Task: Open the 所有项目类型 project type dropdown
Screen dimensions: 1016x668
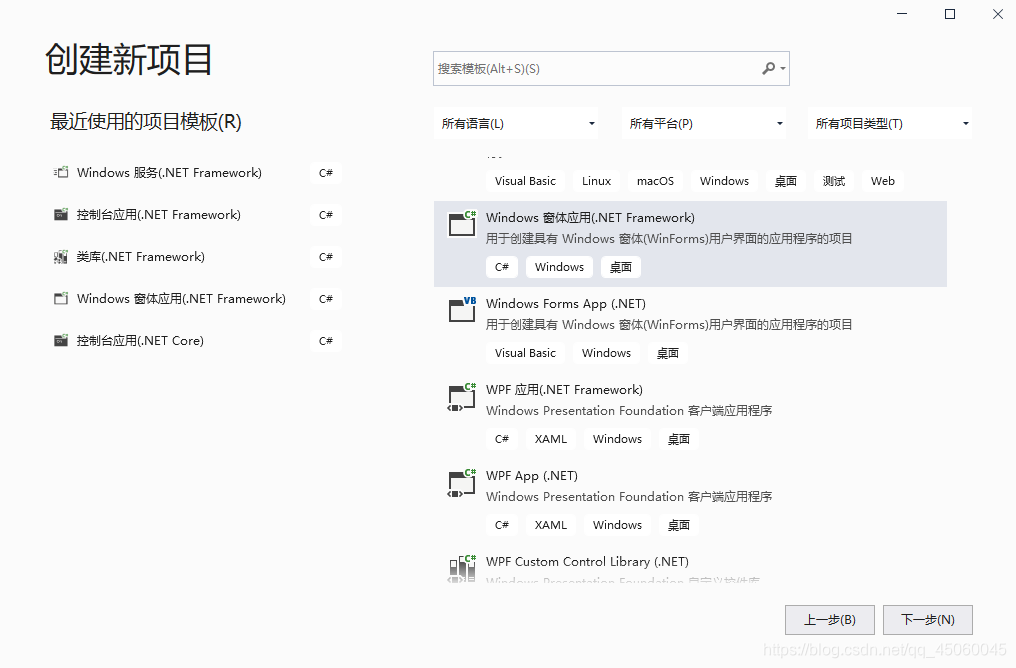Action: (x=890, y=124)
